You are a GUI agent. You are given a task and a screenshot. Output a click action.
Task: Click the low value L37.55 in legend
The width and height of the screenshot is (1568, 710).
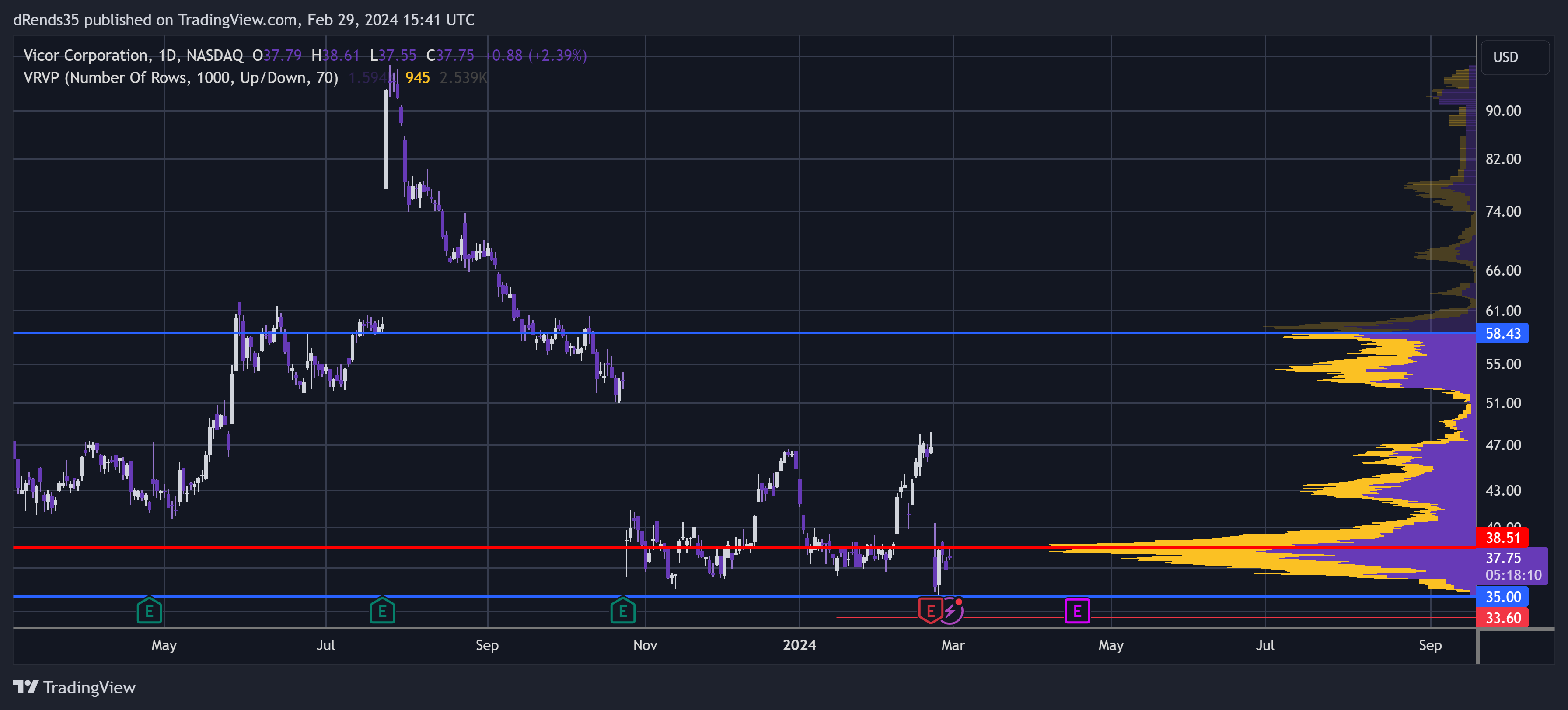pyautogui.click(x=393, y=56)
